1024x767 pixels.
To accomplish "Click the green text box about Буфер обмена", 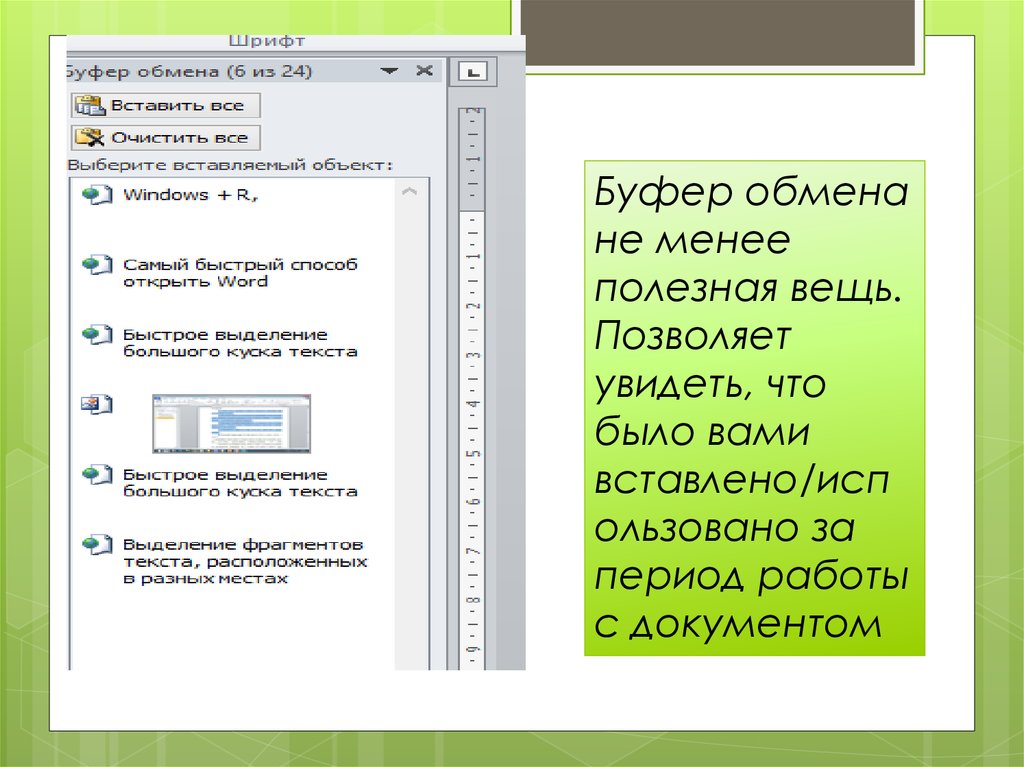I will click(x=755, y=408).
